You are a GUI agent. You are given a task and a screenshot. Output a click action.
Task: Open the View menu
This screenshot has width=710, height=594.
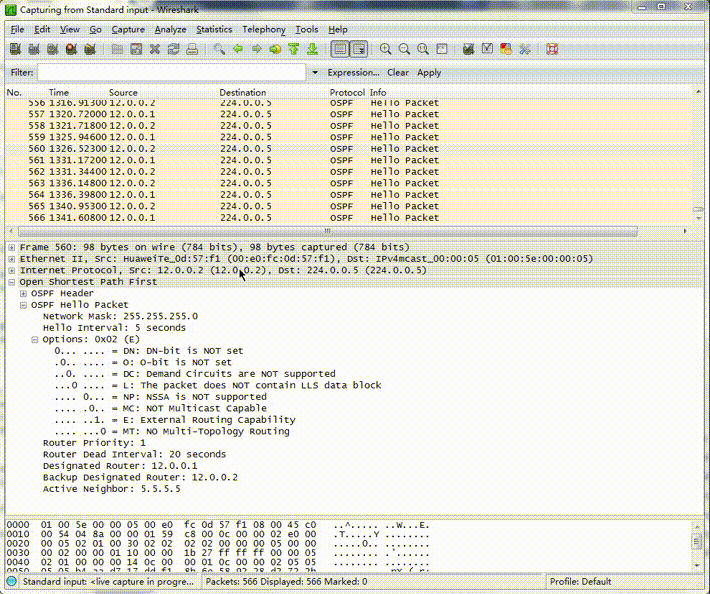70,29
